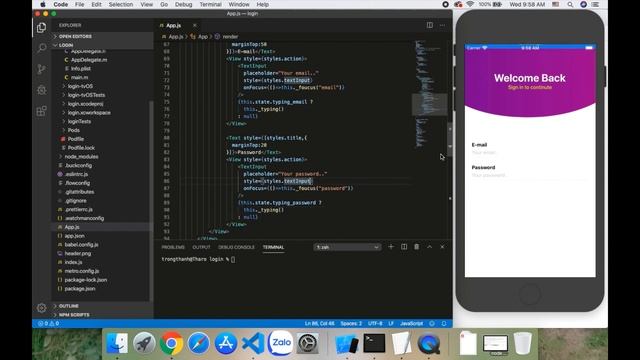Switch to the DEBUG CONSOLE panel tab
640x360 pixels.
click(236, 247)
